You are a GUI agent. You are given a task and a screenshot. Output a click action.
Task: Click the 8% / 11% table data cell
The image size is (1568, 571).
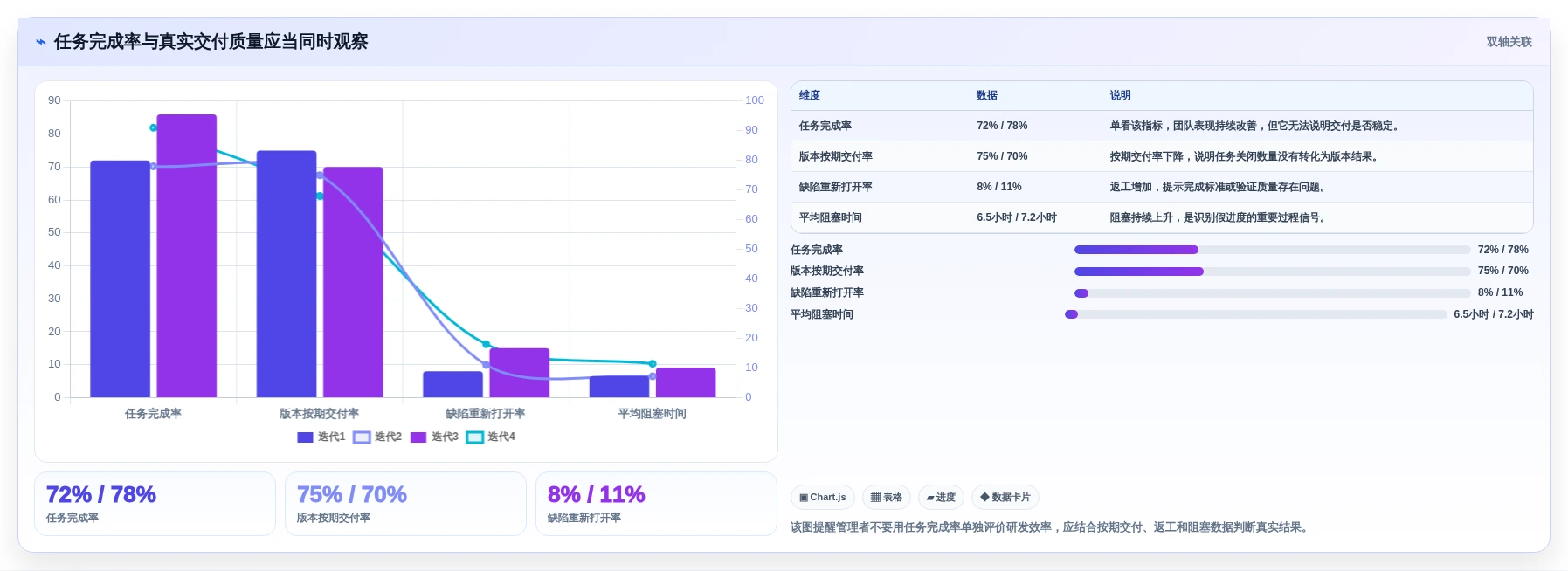(999, 187)
